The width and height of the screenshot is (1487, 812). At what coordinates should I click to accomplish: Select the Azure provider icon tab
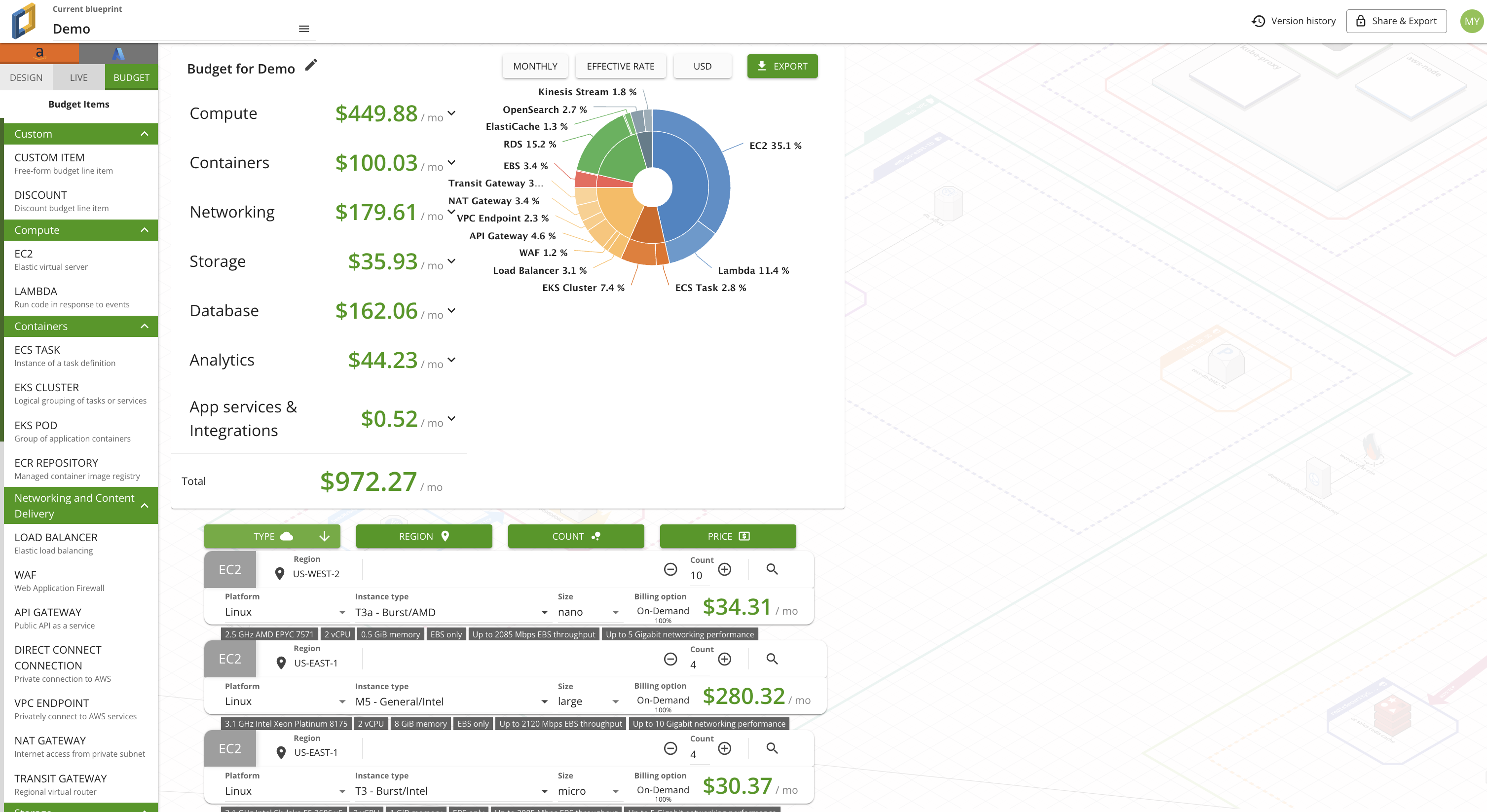(118, 54)
